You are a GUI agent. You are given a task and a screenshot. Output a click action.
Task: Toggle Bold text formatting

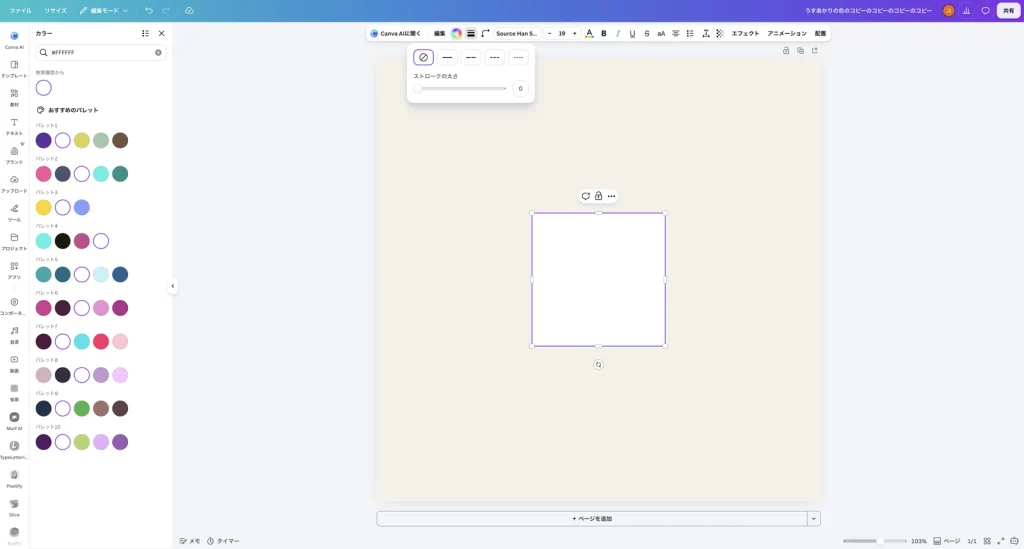click(603, 33)
